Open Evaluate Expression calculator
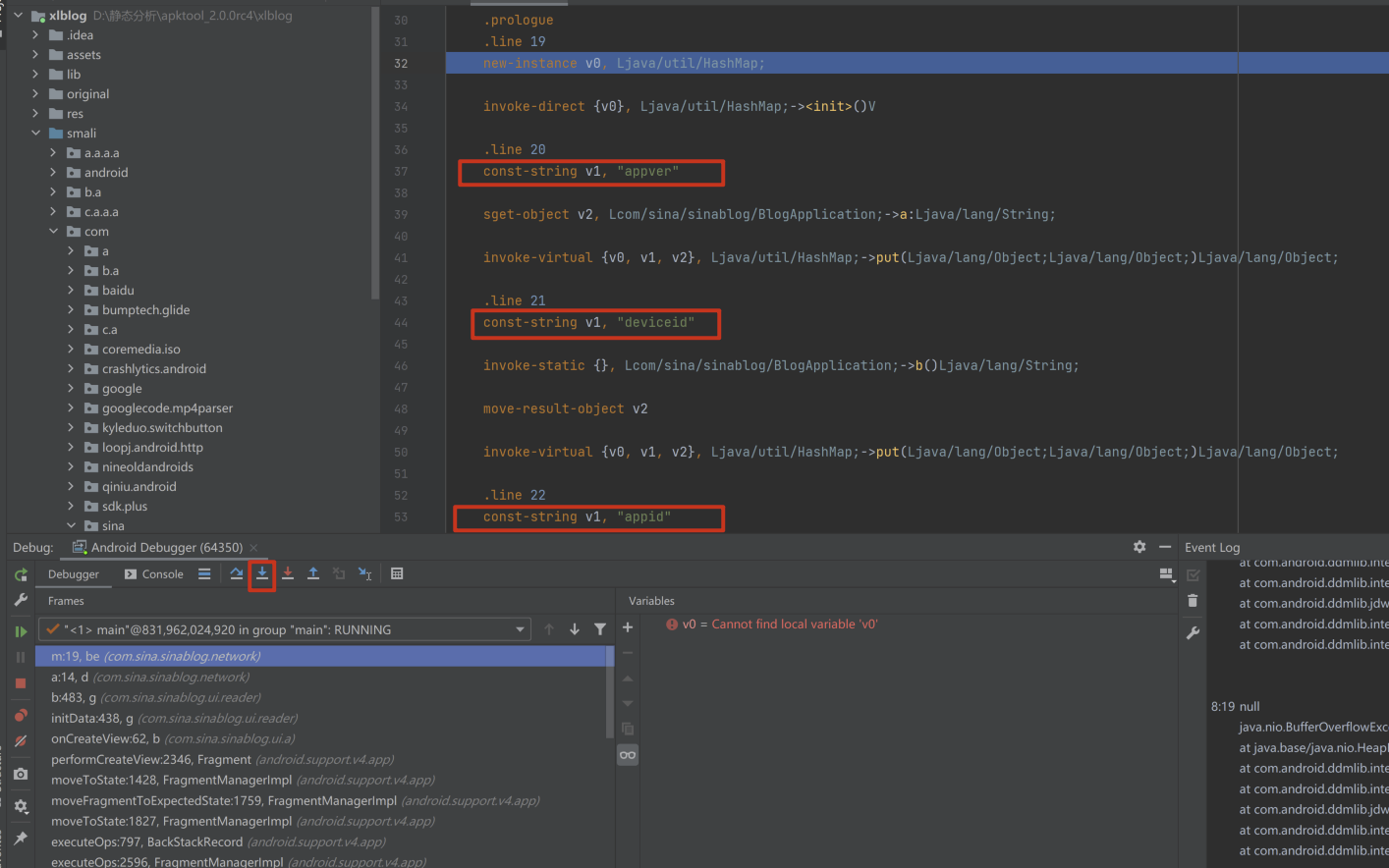 tap(397, 573)
